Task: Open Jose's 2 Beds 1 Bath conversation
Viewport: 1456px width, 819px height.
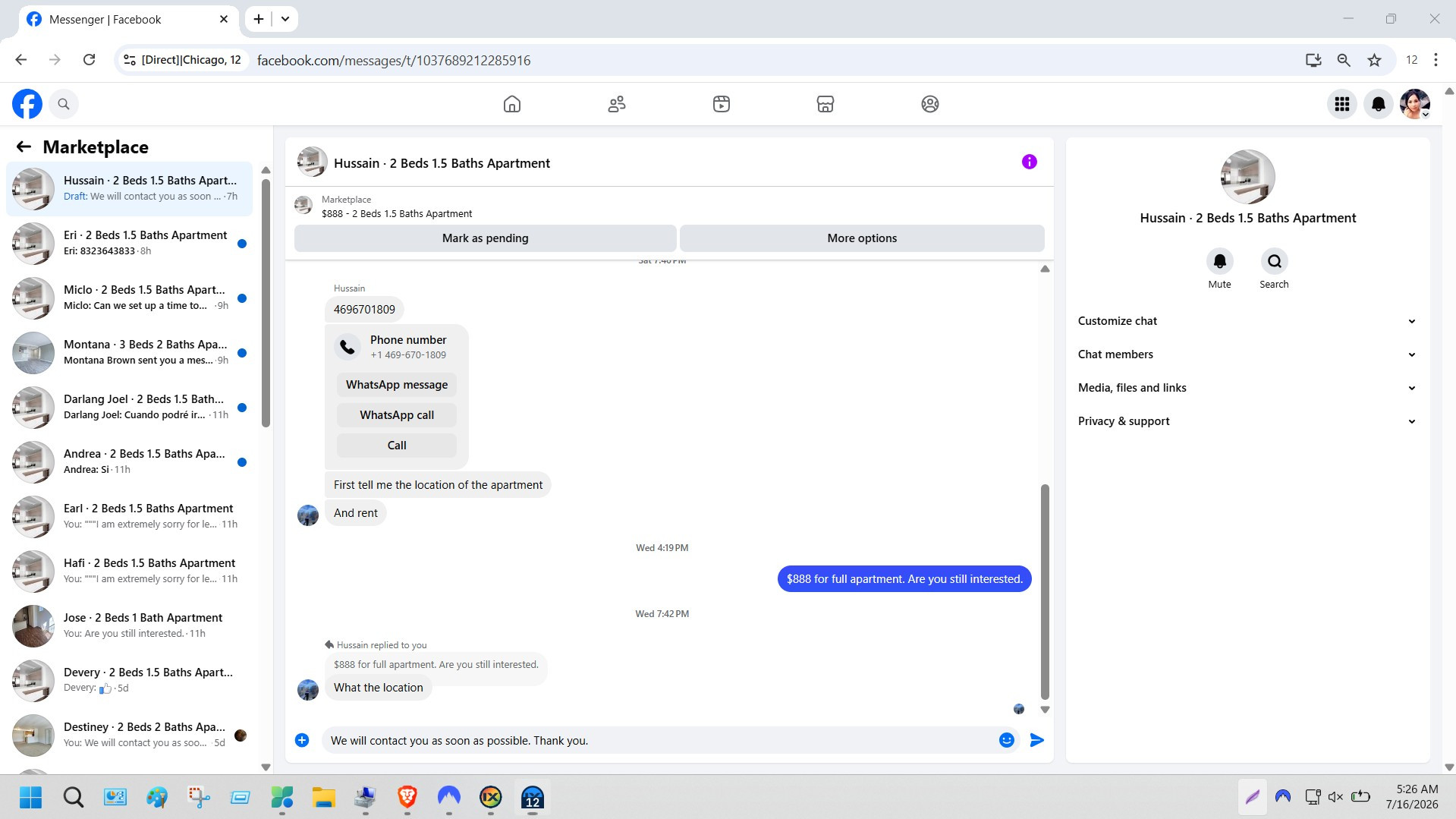Action: click(130, 625)
